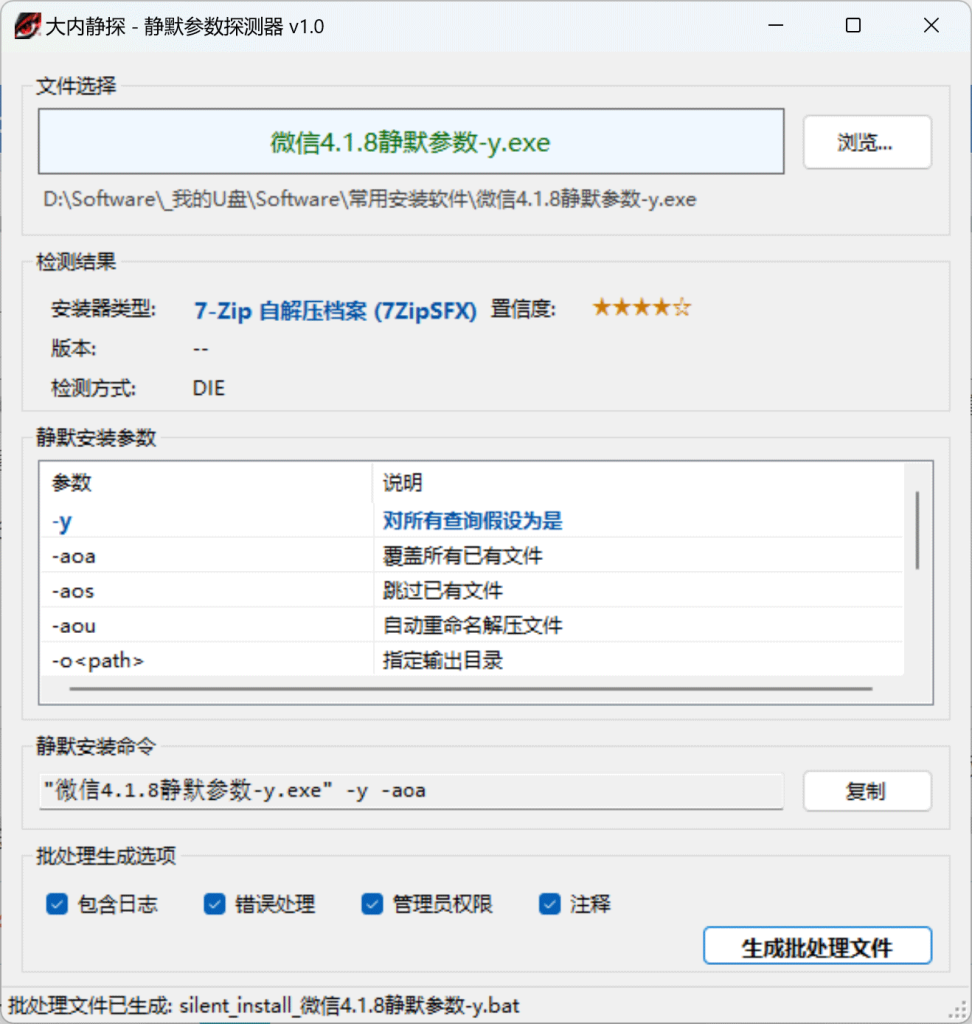This screenshot has height=1024, width=972.
Task: Click the 浏览... browse button
Action: 867,142
